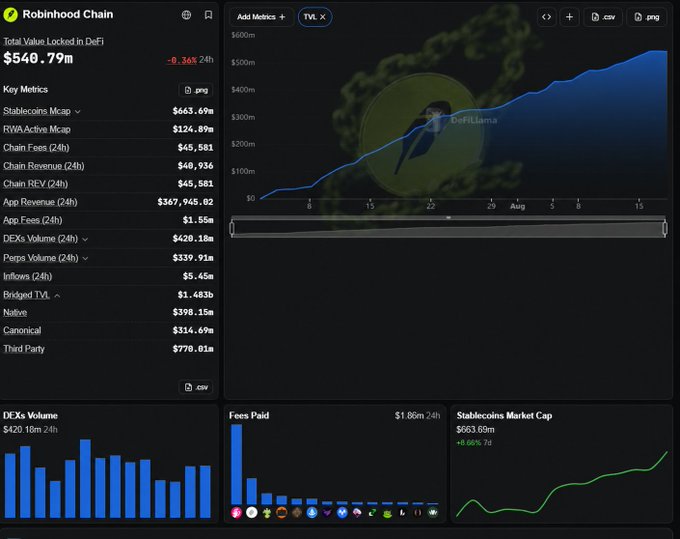The width and height of the screenshot is (680, 539).
Task: Click the Aug label on chart axis
Action: click(517, 206)
